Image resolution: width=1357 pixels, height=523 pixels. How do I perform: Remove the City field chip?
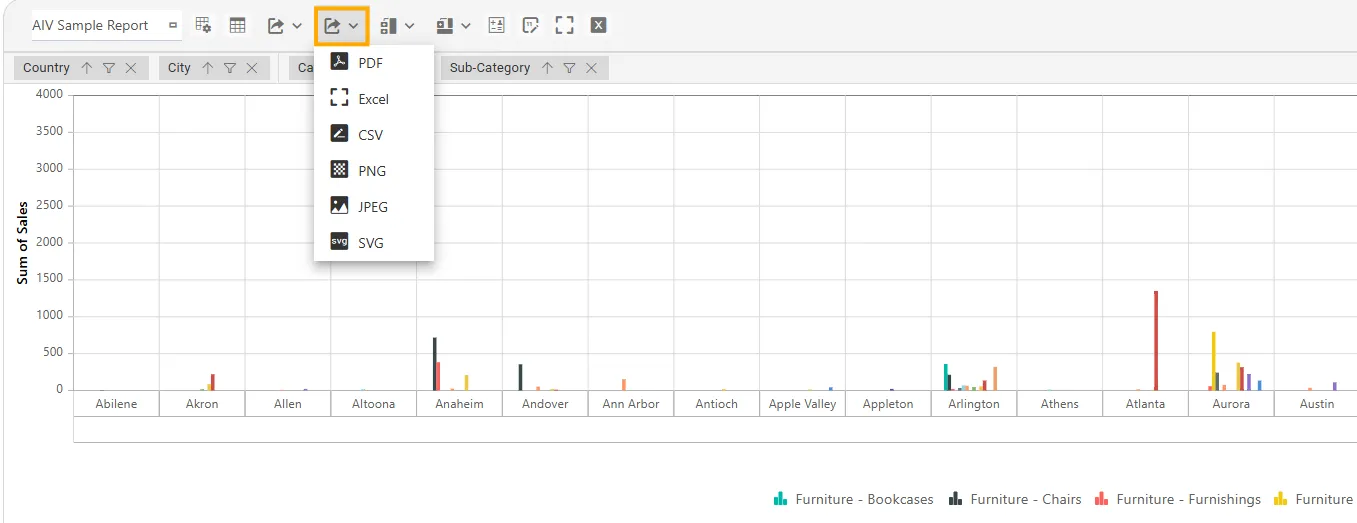[252, 68]
